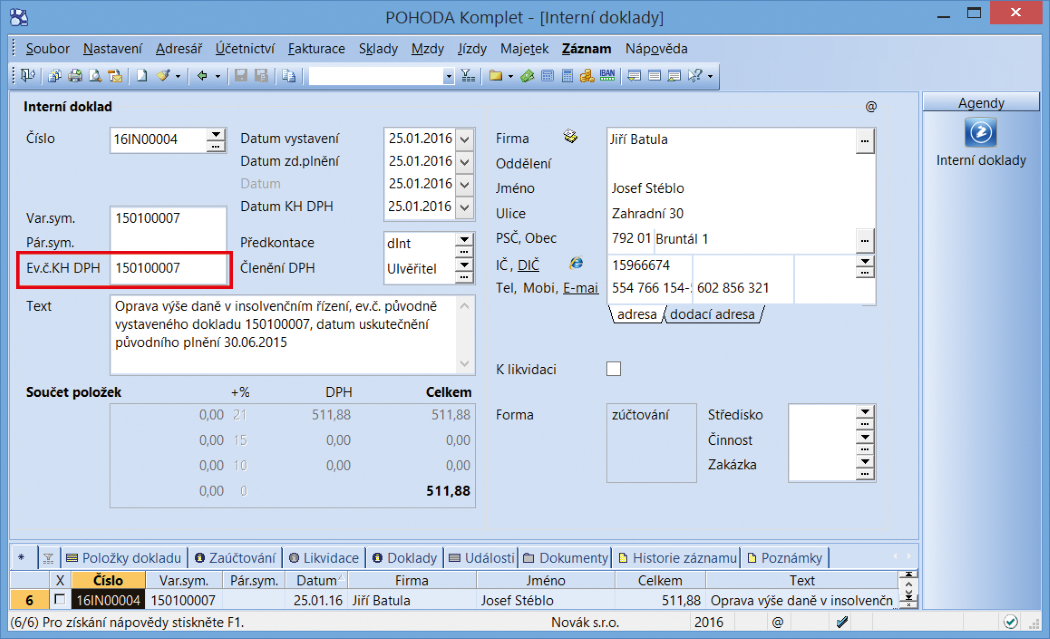
Task: Tick the K likvidaci checkbox
Action: click(613, 369)
